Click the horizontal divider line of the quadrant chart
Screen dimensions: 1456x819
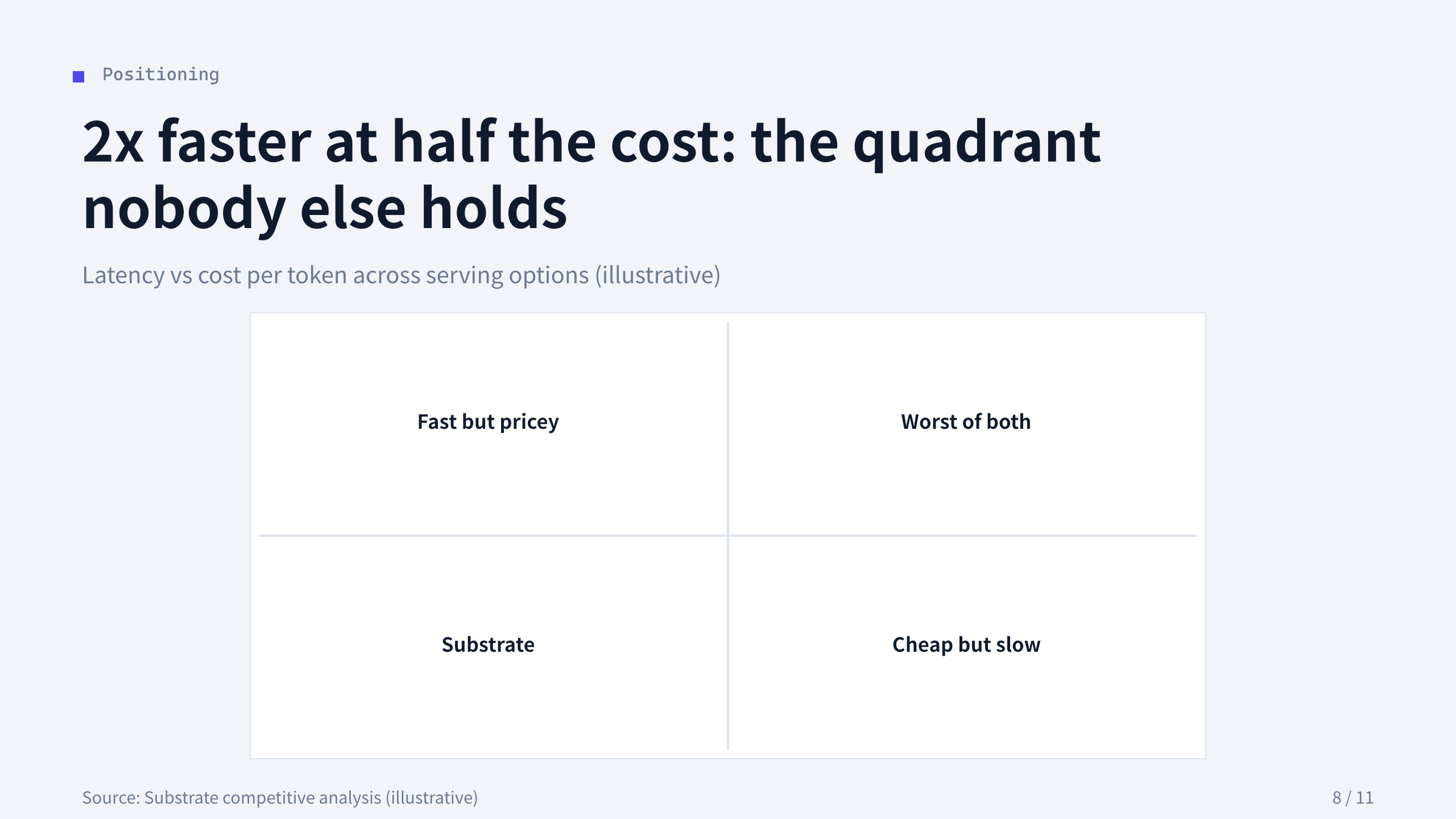489,535
